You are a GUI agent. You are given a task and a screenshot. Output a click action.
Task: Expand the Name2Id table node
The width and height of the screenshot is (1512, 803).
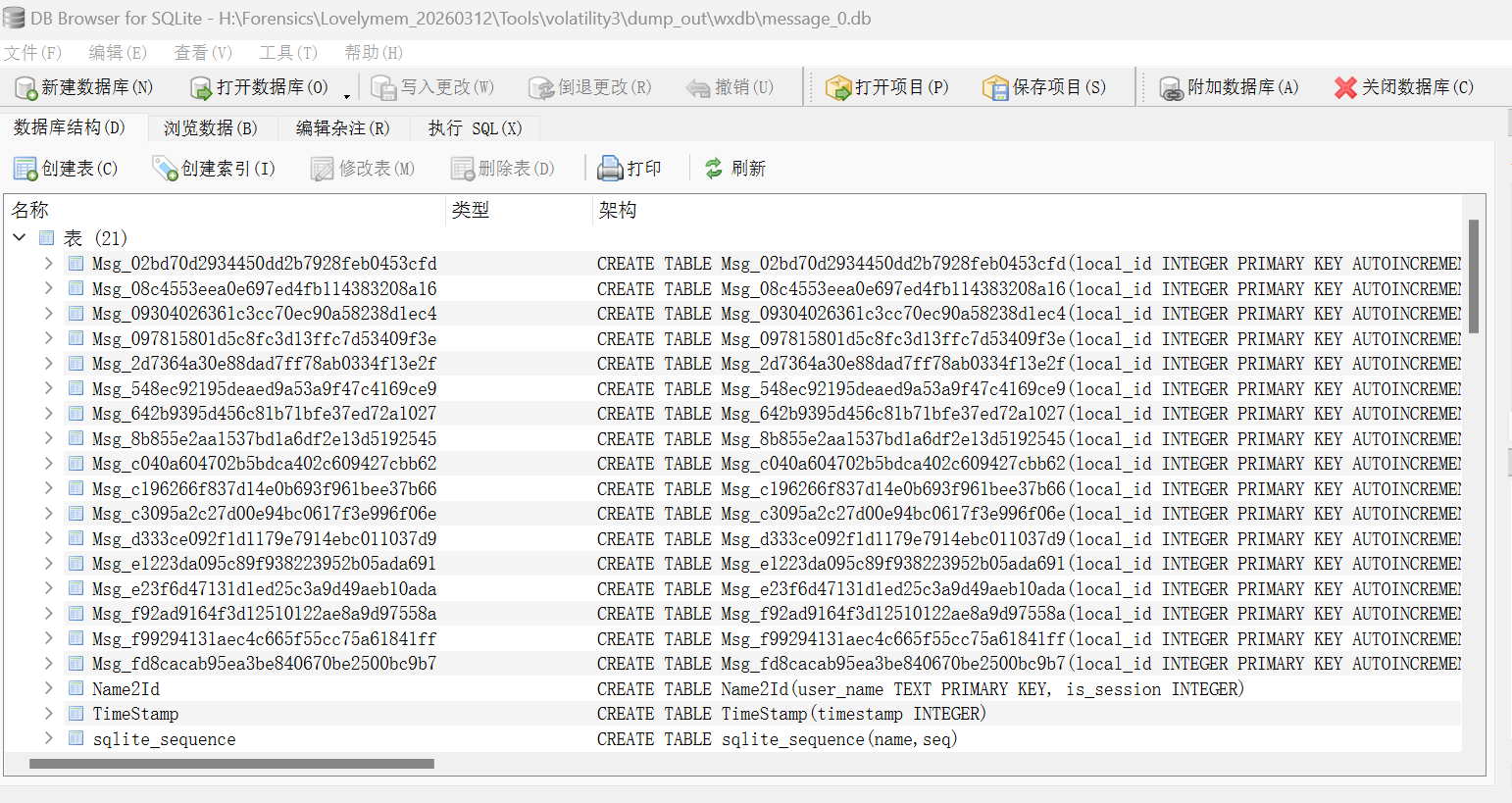click(48, 688)
